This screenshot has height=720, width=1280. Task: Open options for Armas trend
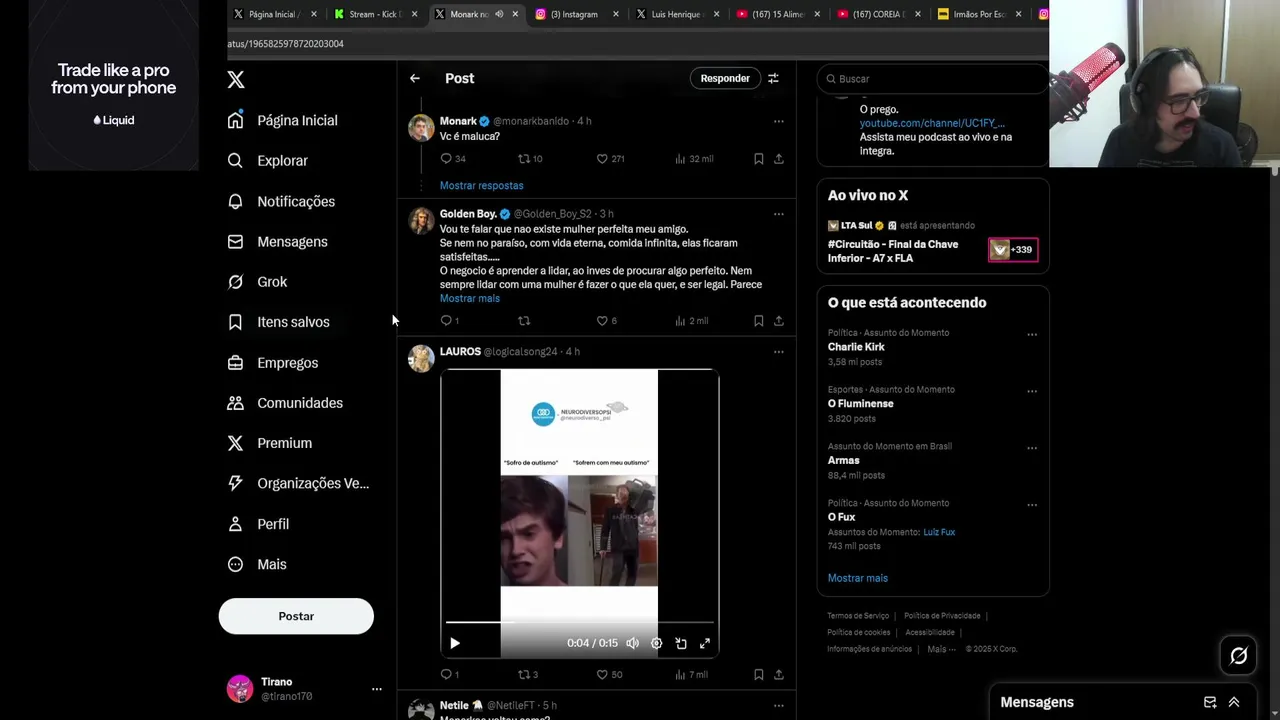click(x=1032, y=449)
